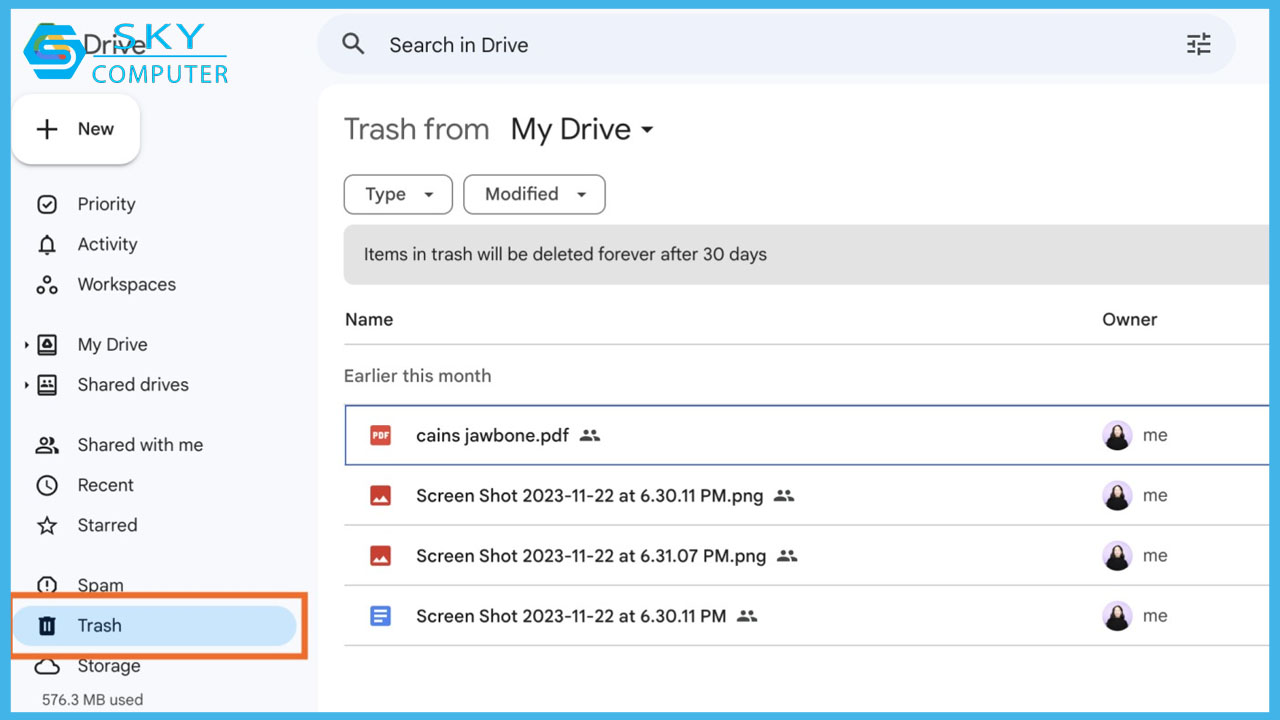Image resolution: width=1280 pixels, height=720 pixels.
Task: Expand the My Drive folder tree arrow
Action: (x=27, y=345)
